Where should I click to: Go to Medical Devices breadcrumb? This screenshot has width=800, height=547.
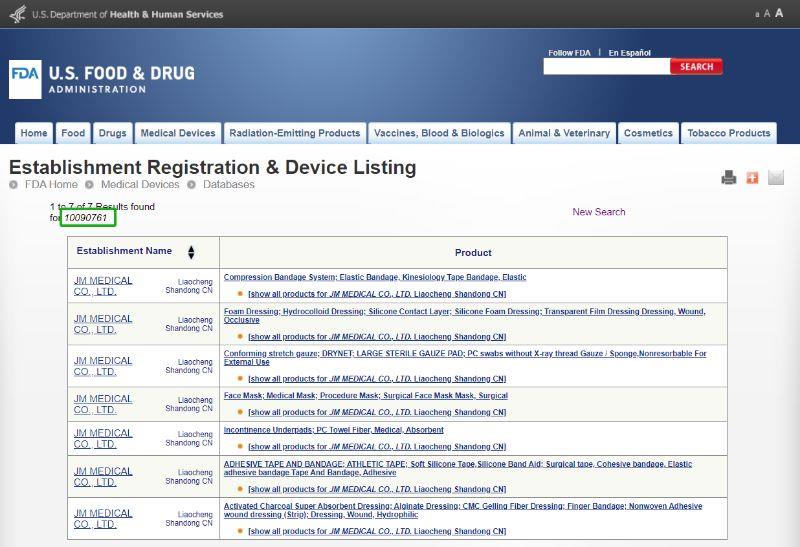point(140,185)
